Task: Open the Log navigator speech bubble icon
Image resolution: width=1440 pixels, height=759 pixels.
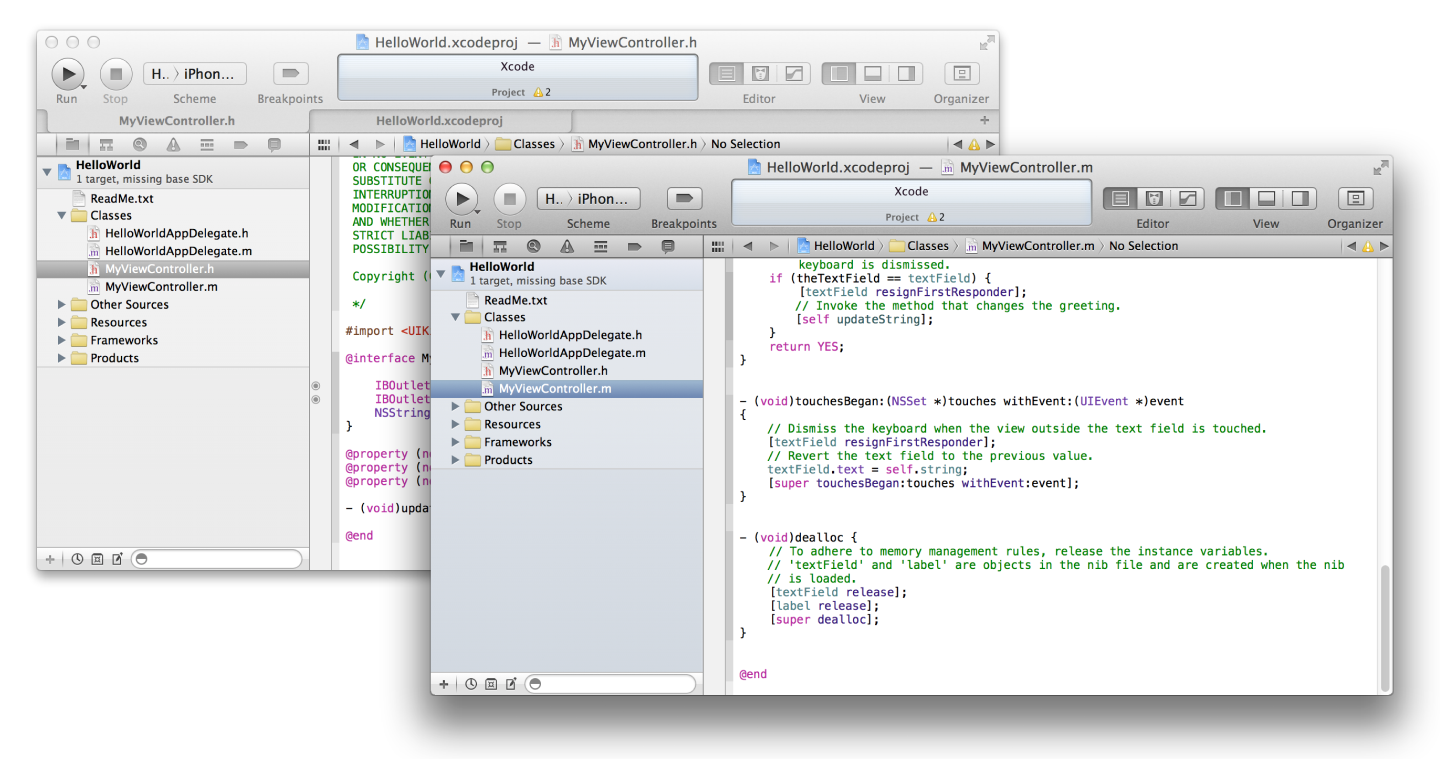Action: (666, 246)
